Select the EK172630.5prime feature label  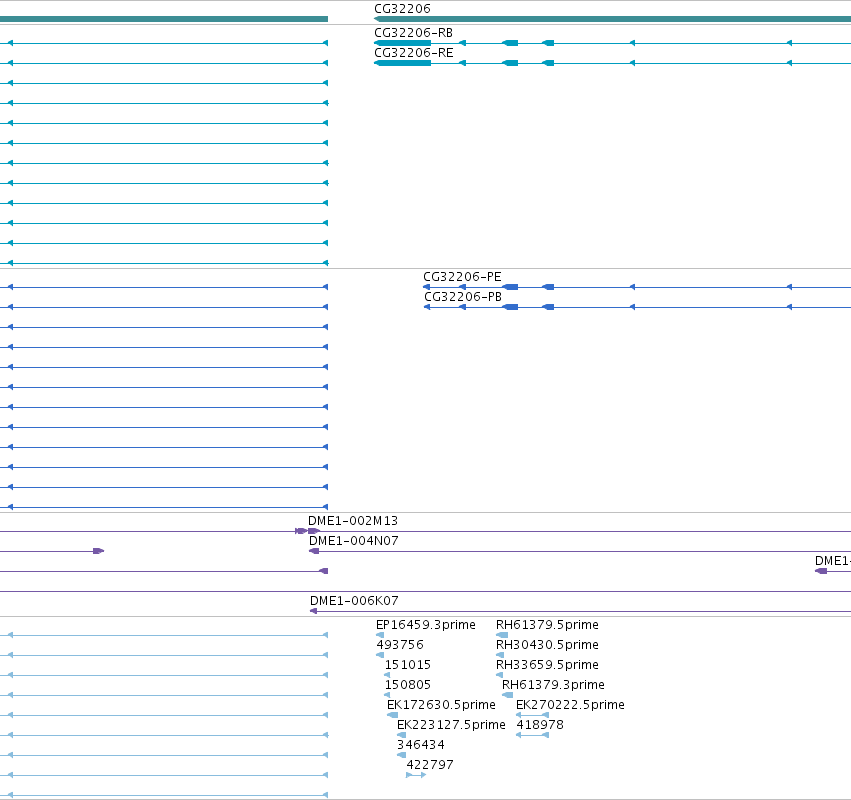click(x=441, y=705)
